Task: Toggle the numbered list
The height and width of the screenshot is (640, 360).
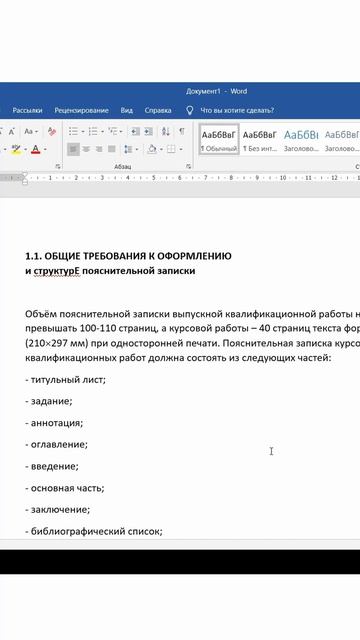Action: coord(93,131)
